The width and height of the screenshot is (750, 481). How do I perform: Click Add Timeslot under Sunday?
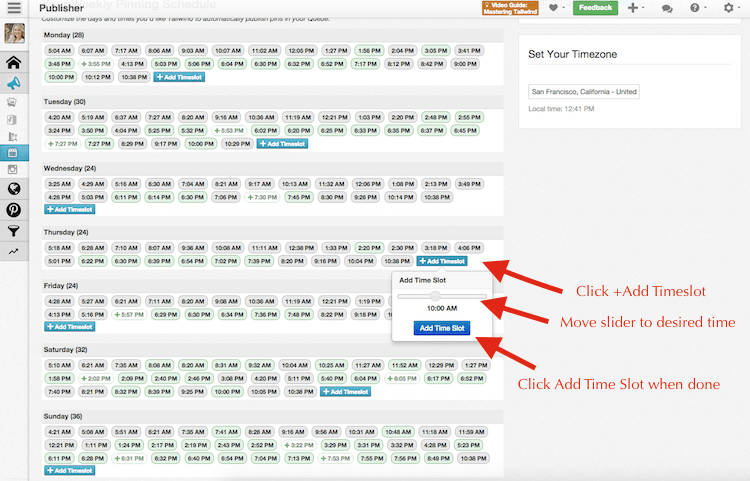click(69, 470)
